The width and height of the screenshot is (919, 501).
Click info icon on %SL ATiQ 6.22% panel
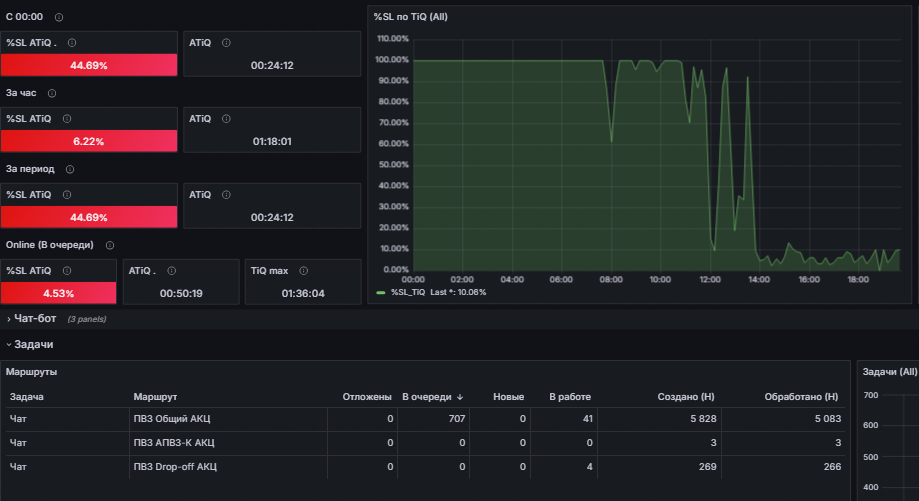(x=67, y=119)
